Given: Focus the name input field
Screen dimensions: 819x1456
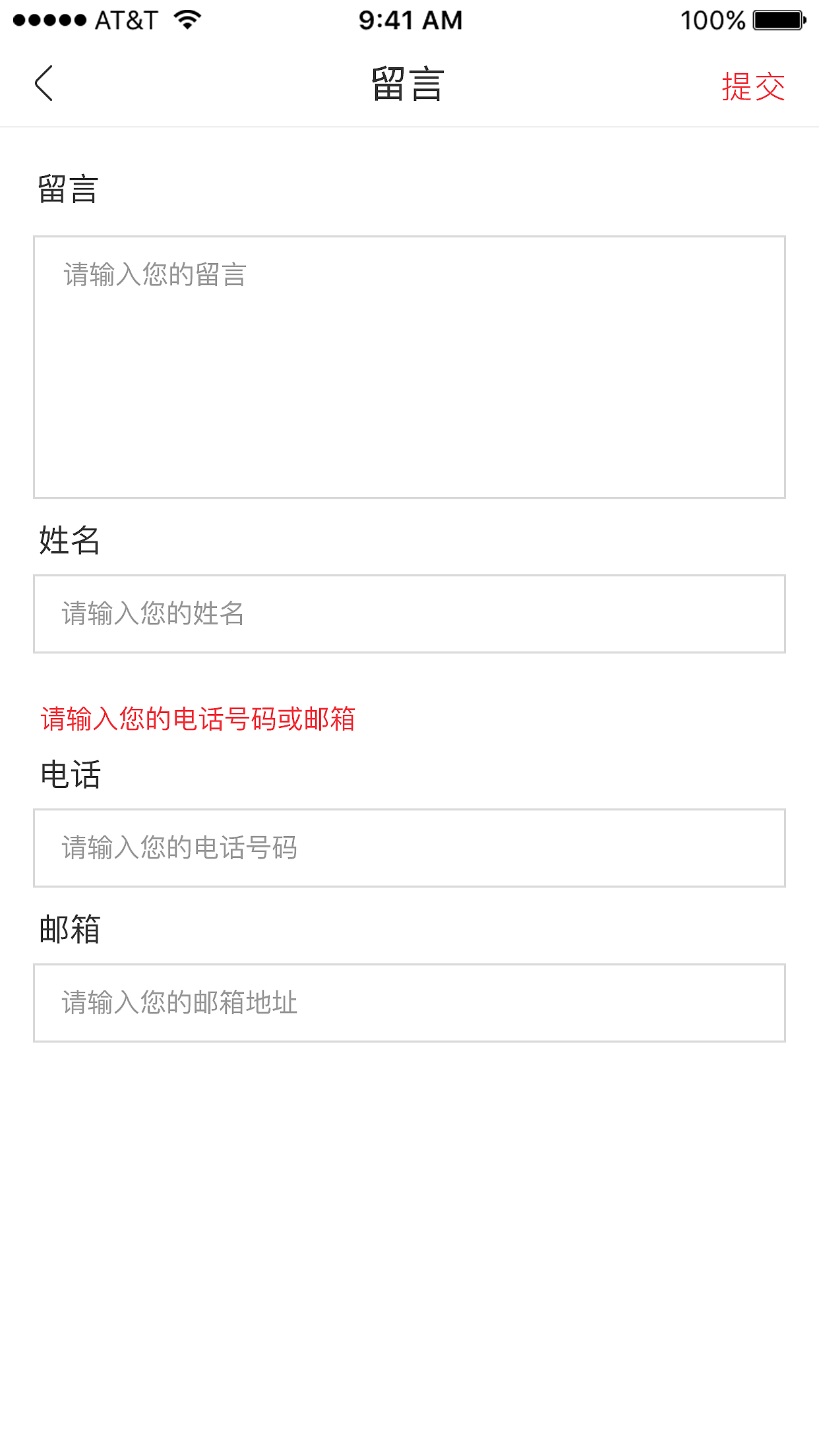Looking at the screenshot, I should pyautogui.click(x=409, y=614).
